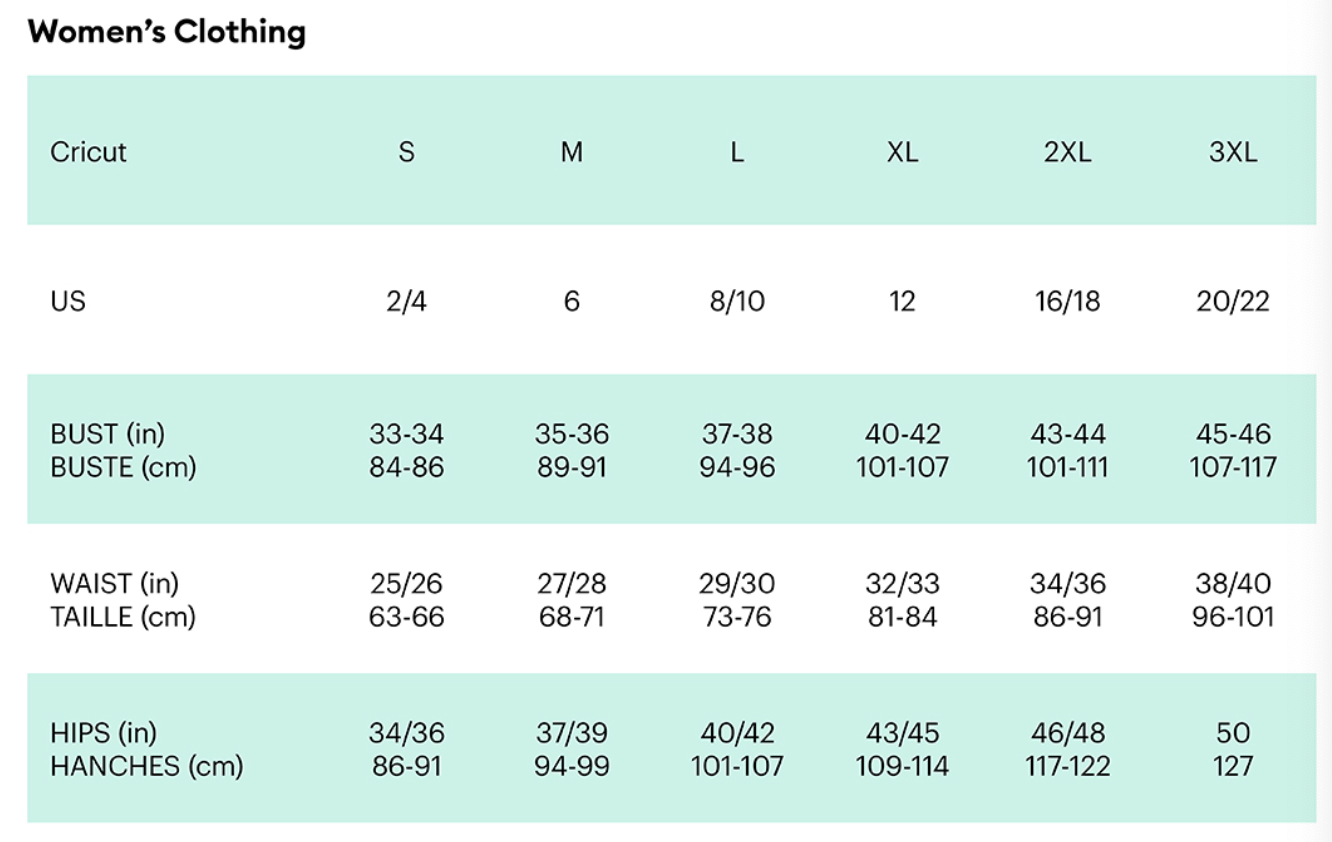The image size is (1332, 842).
Task: Click the L size column header
Action: (x=737, y=152)
